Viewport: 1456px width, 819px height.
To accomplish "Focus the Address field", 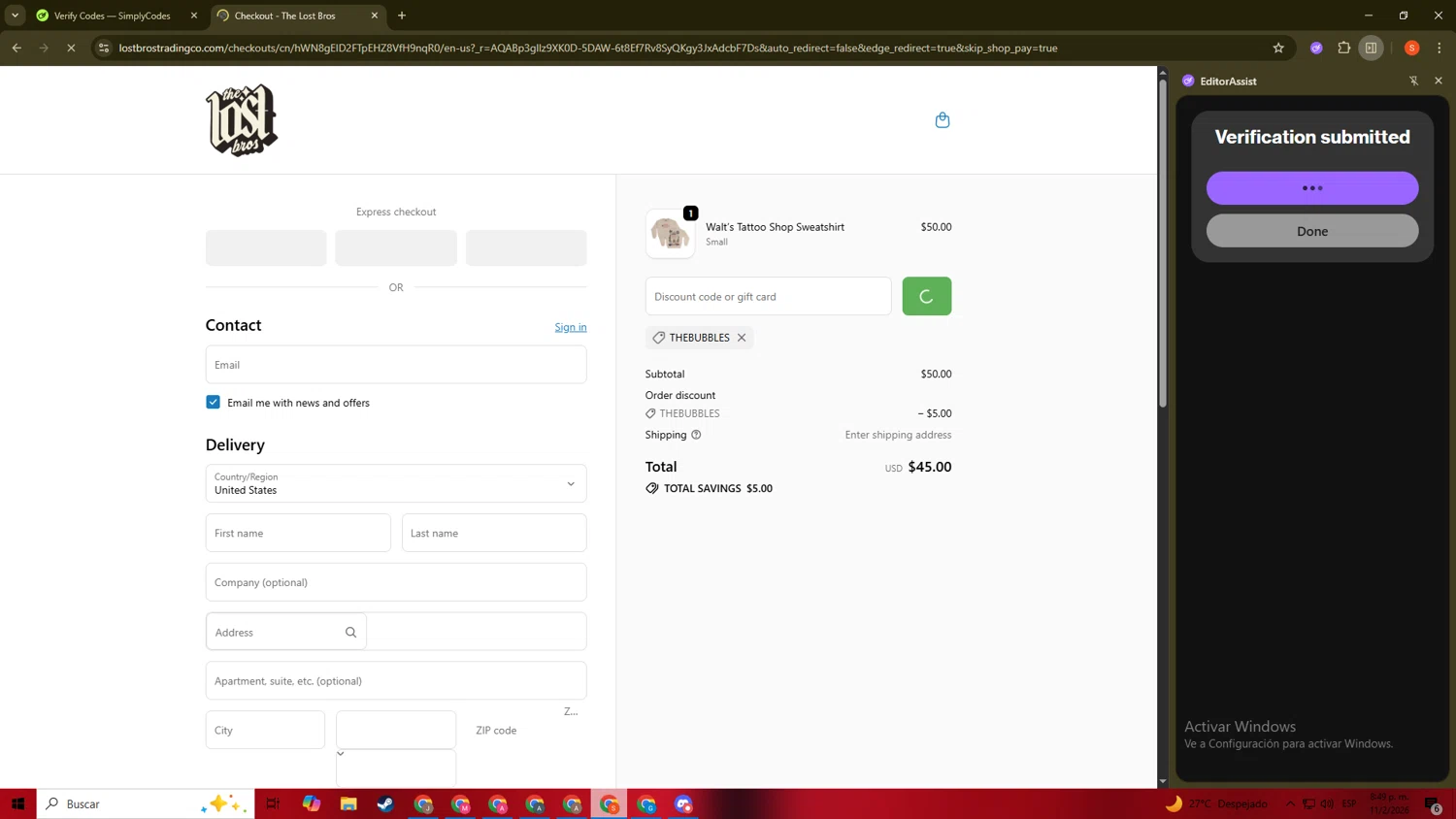I will click(286, 632).
